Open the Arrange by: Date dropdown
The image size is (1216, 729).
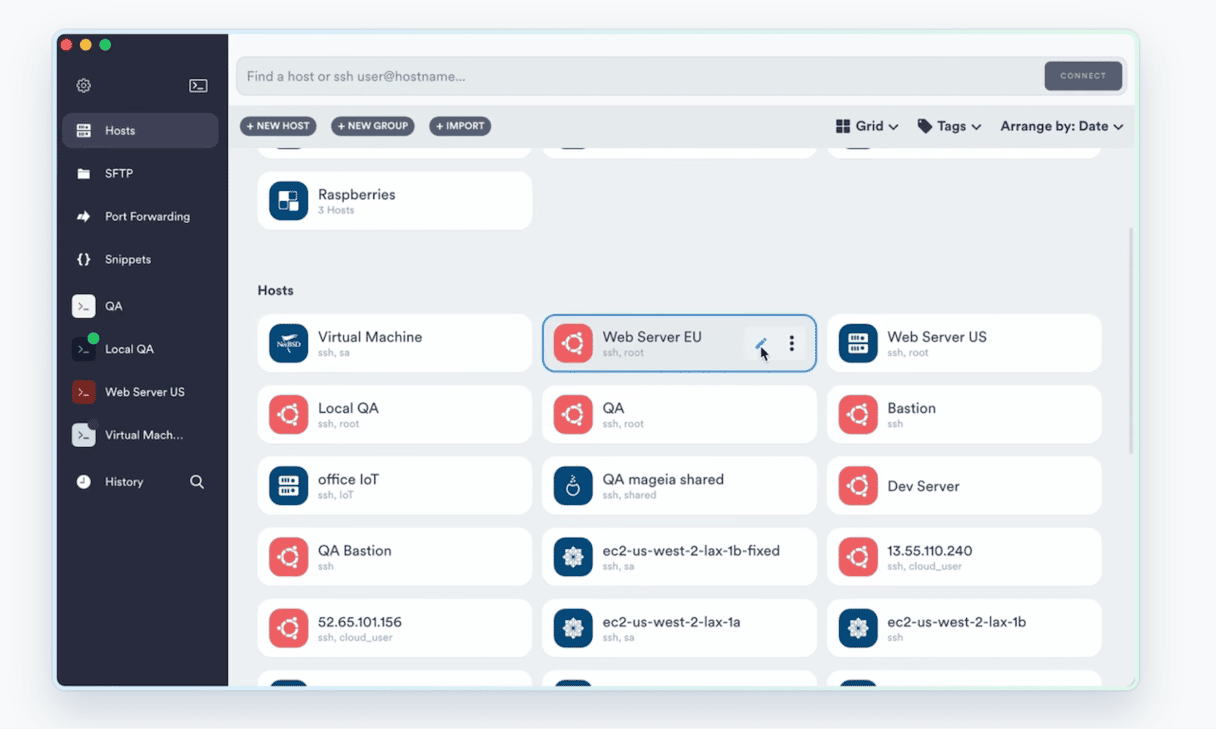(1062, 126)
